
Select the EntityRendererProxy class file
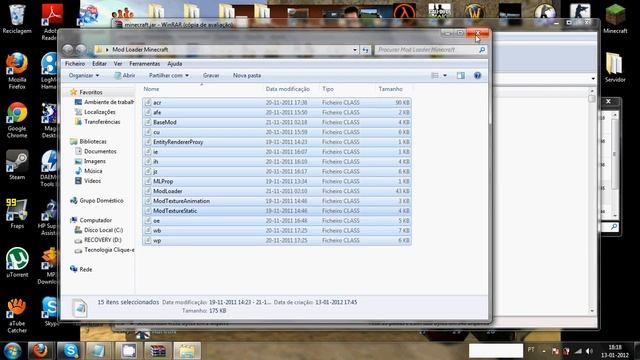coord(277,142)
